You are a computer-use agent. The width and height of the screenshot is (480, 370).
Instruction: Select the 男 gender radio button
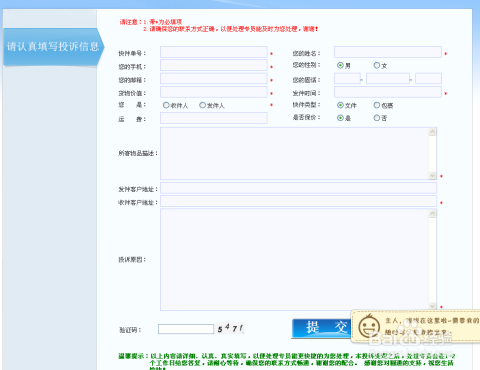(340, 65)
